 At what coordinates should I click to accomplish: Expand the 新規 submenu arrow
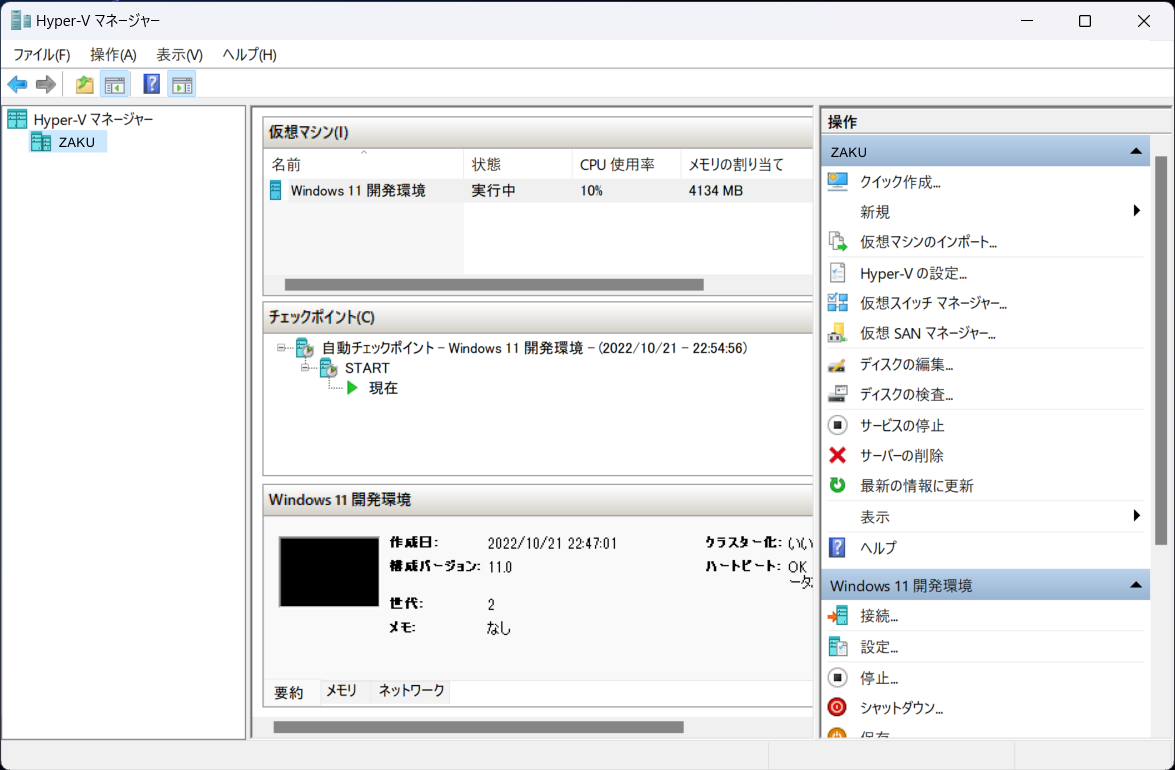coord(1136,211)
